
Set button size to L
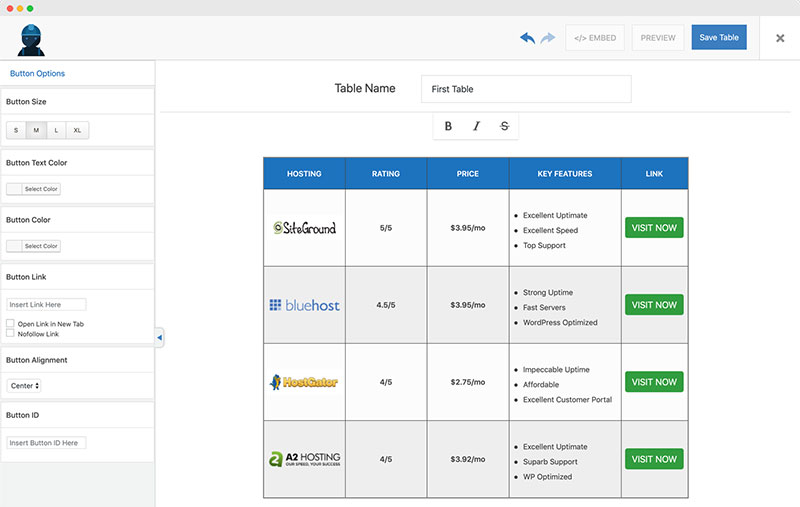[x=56, y=130]
